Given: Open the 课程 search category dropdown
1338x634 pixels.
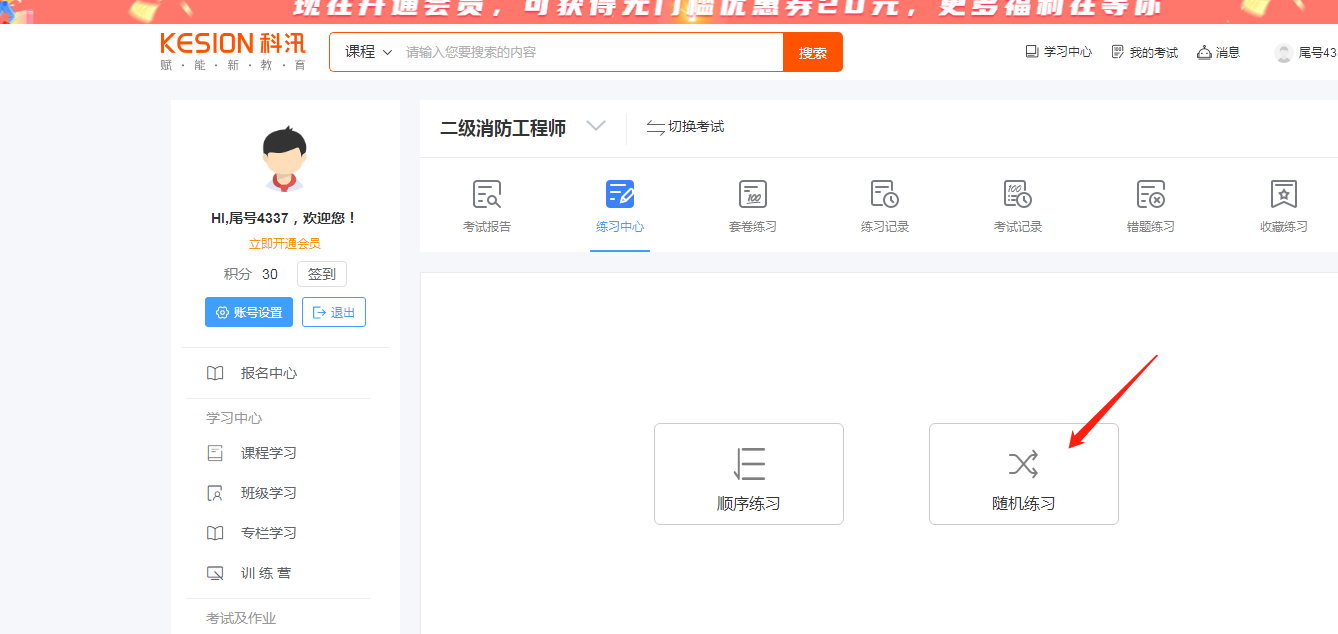Looking at the screenshot, I should 367,52.
